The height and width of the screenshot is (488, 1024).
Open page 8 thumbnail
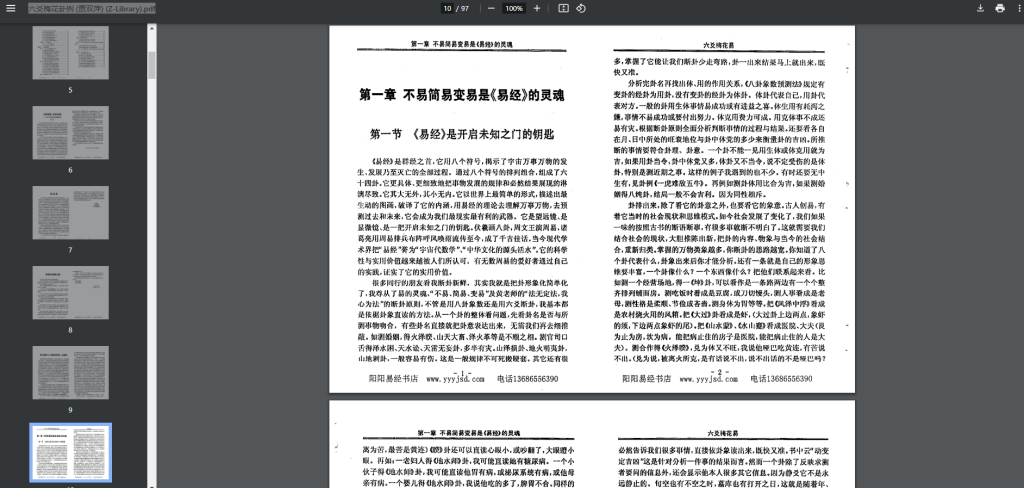click(x=71, y=293)
